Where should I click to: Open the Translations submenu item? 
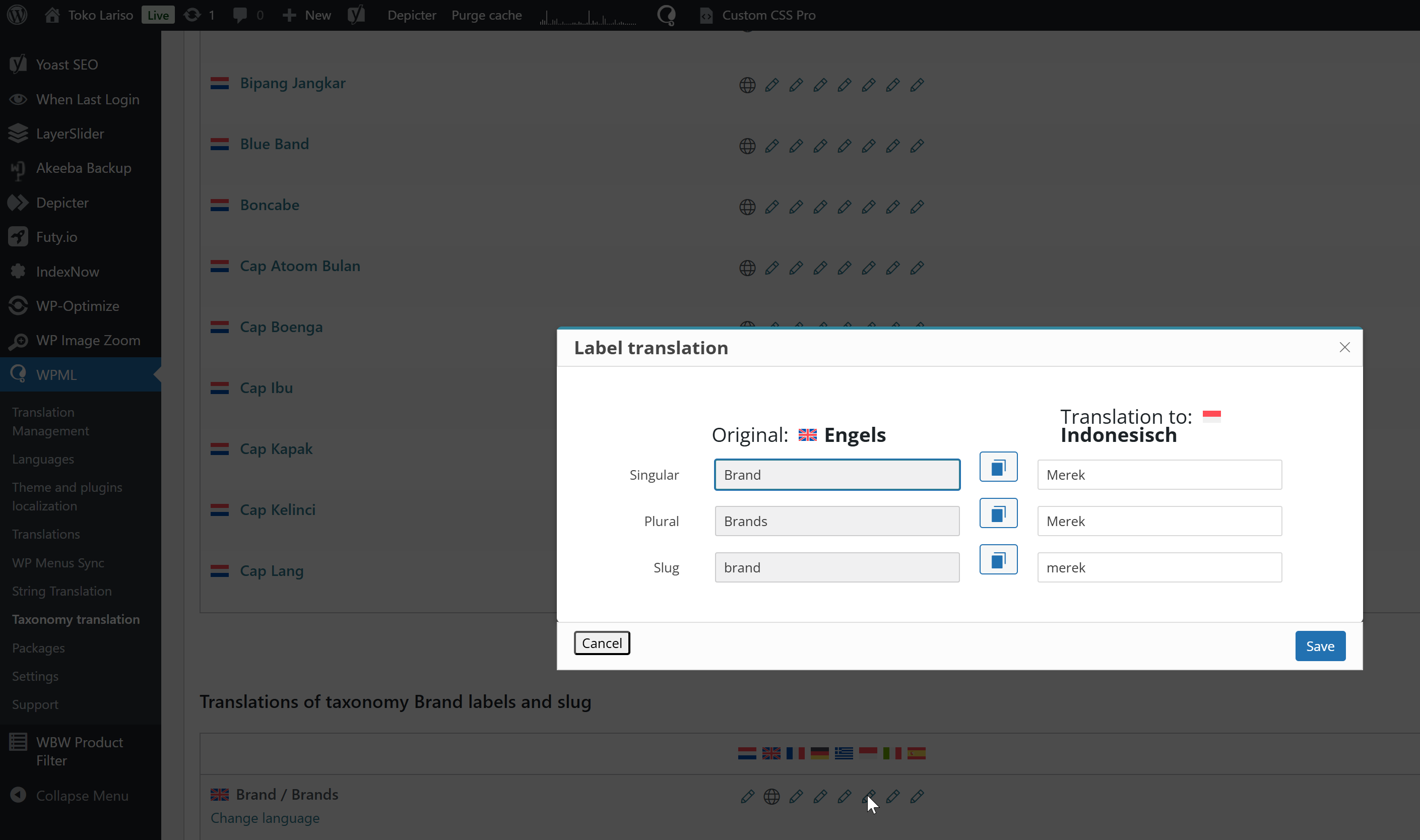(46, 534)
